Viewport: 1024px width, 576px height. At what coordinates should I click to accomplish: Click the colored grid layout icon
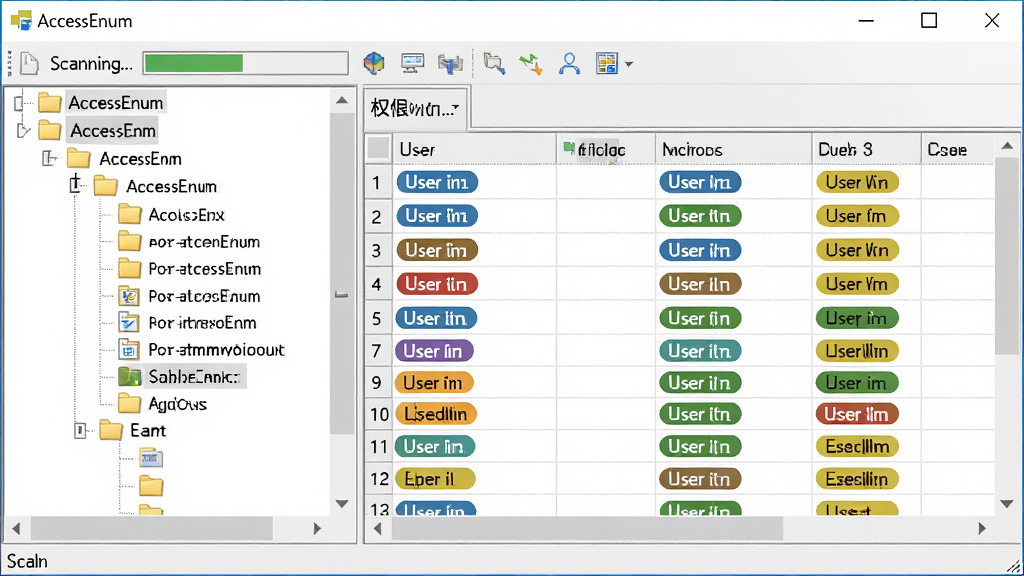[x=607, y=63]
